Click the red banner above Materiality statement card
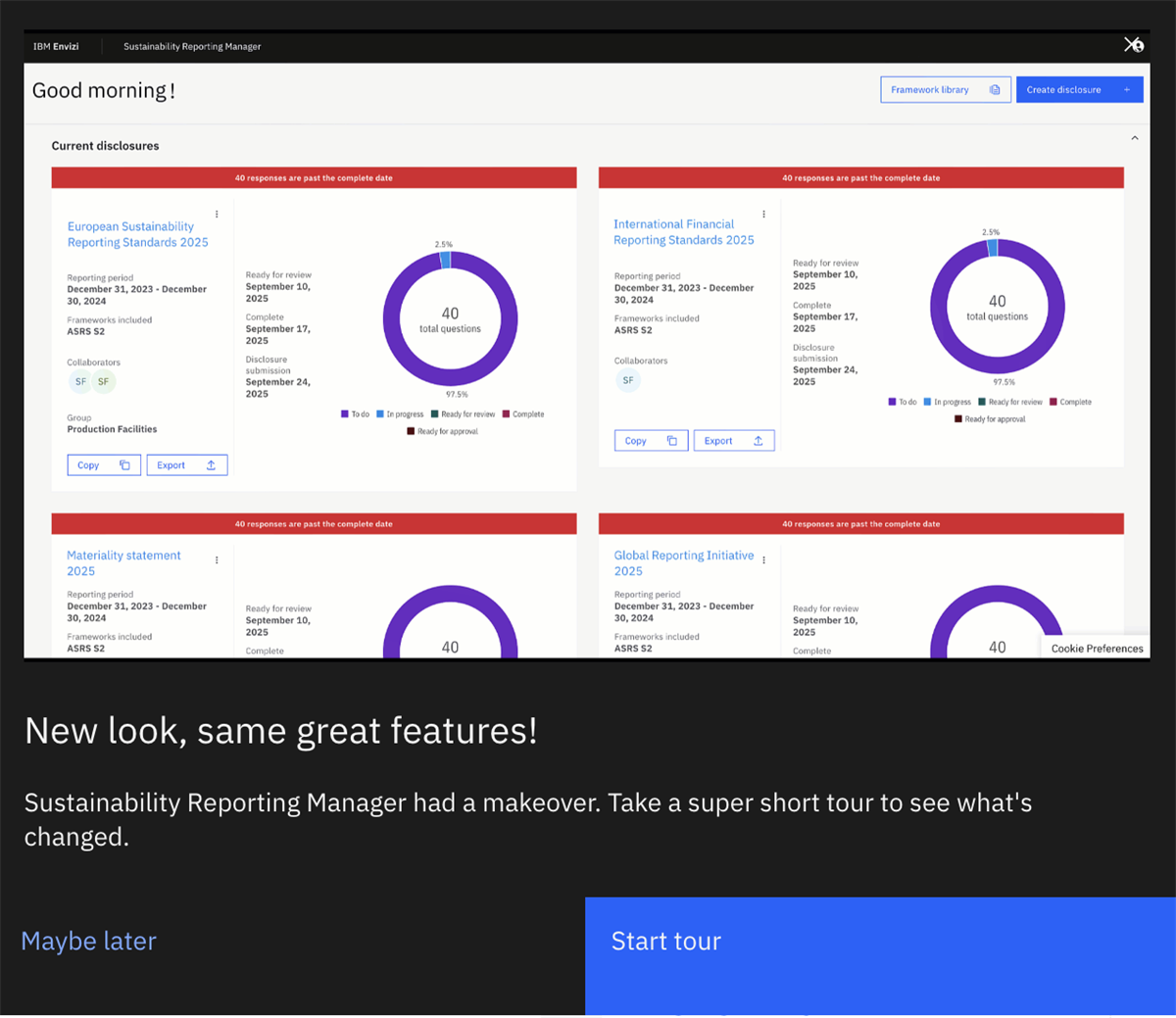Screen dimensions: 1176x1018 tap(314, 524)
